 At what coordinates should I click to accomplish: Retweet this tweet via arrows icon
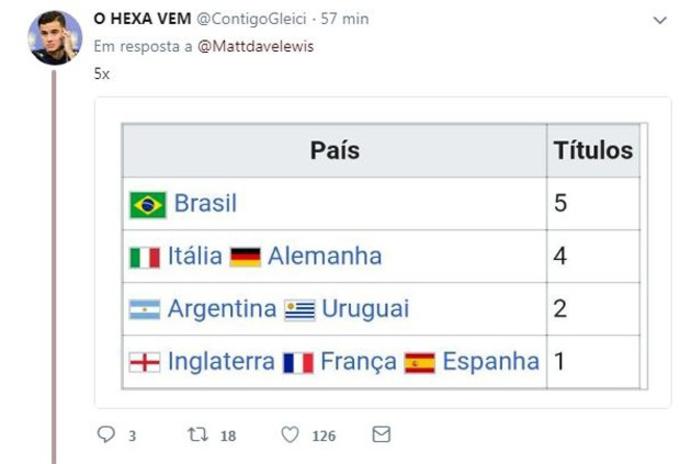197,435
